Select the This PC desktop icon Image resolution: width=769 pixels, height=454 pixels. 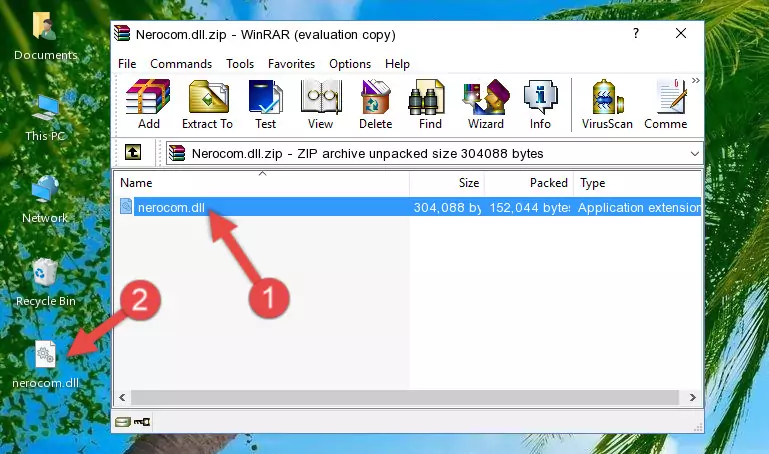[x=45, y=118]
